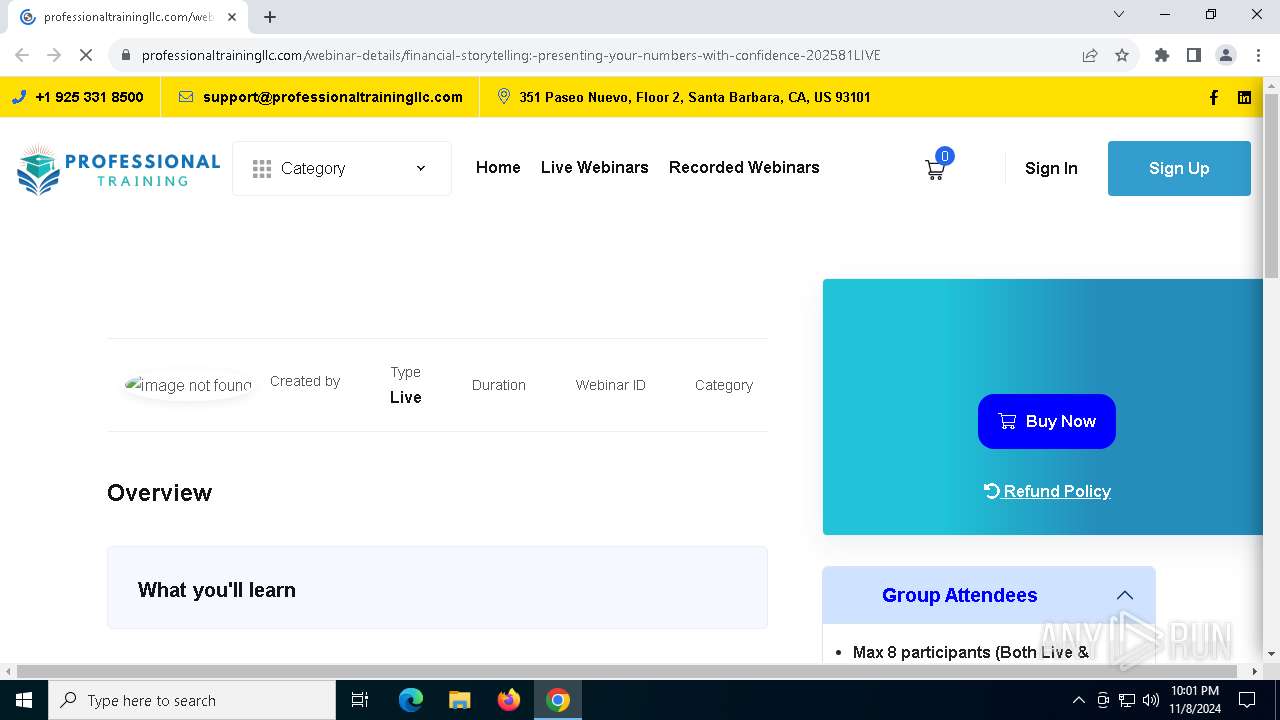
Task: Go to Home menu item
Action: (x=498, y=167)
